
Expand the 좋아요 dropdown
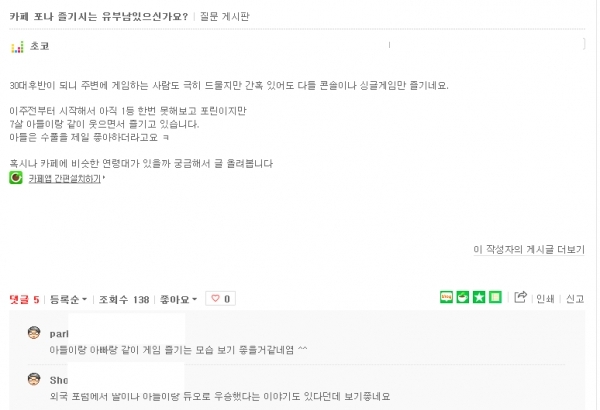pyautogui.click(x=178, y=299)
